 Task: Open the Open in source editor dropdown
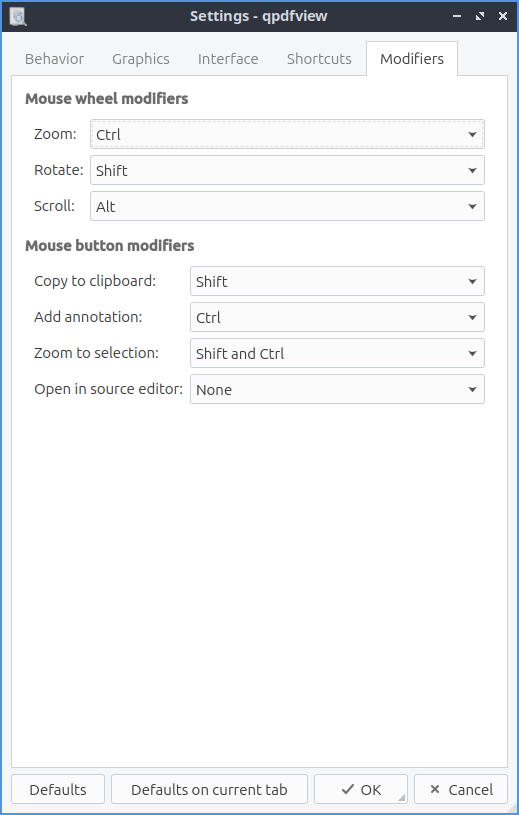tap(337, 389)
